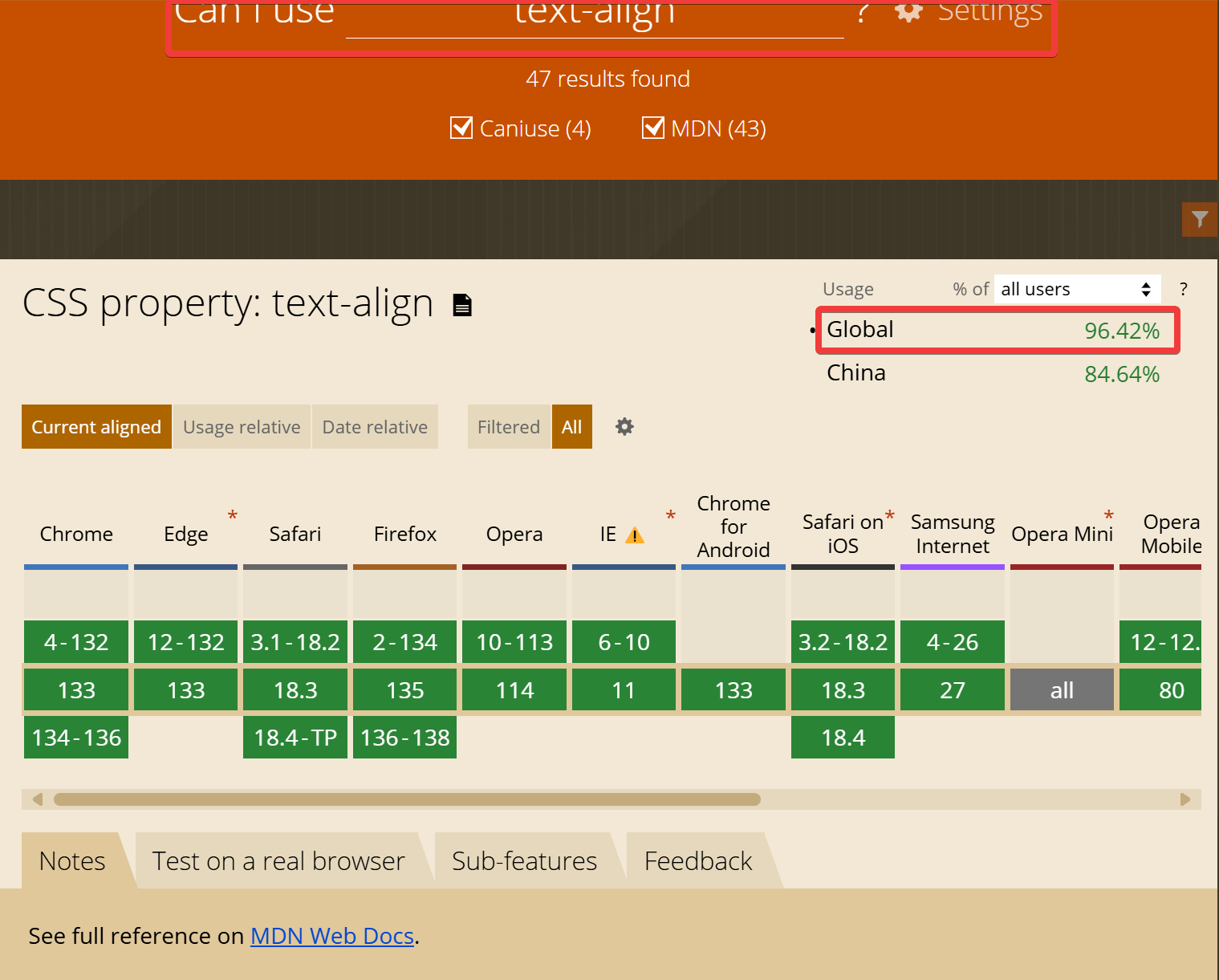The image size is (1219, 980).
Task: Click the Safari 18.4-TP version cell
Action: pos(295,738)
